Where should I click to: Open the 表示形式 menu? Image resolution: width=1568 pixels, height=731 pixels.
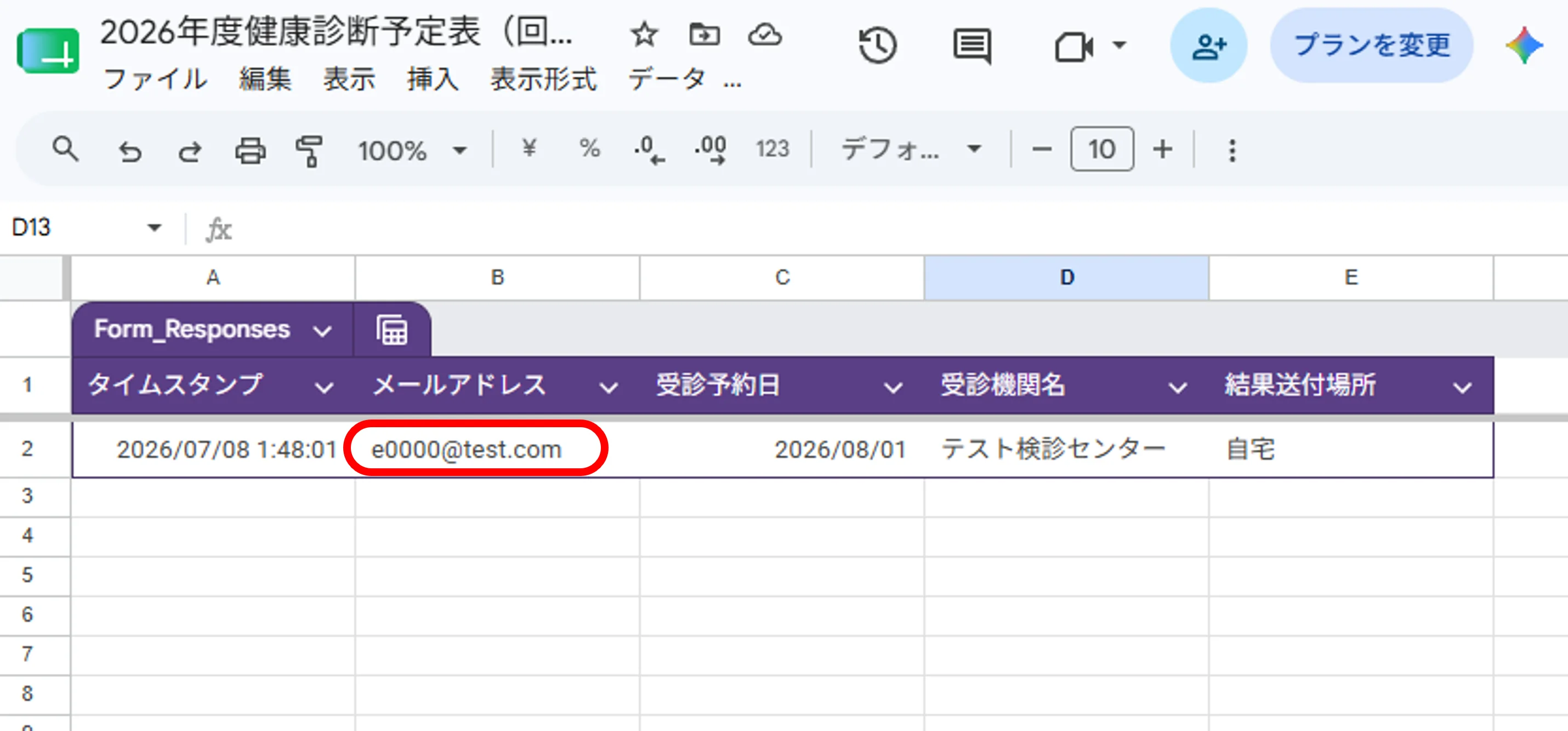543,79
